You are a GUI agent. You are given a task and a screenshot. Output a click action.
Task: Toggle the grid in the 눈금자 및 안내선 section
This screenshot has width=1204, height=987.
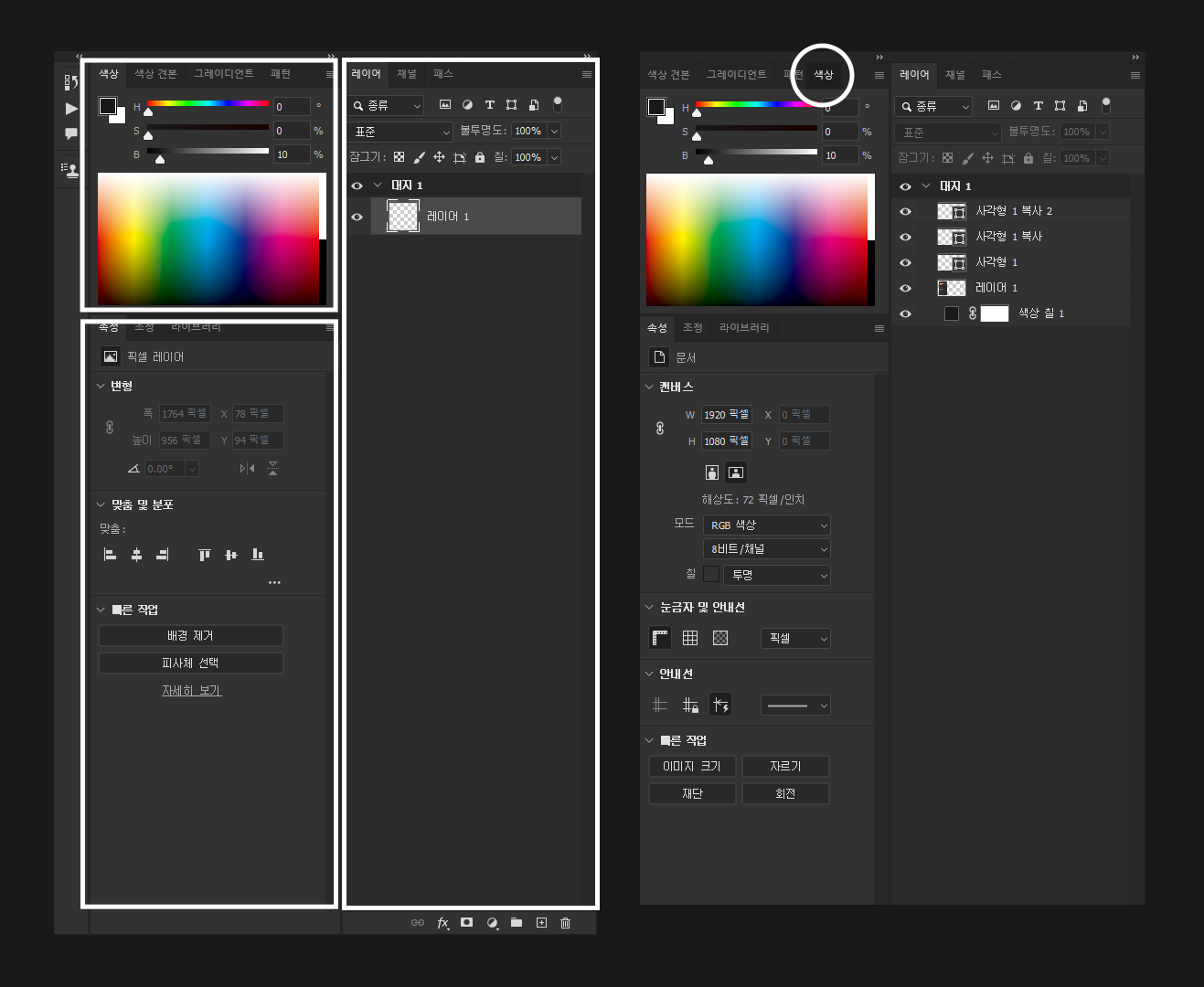click(x=690, y=638)
